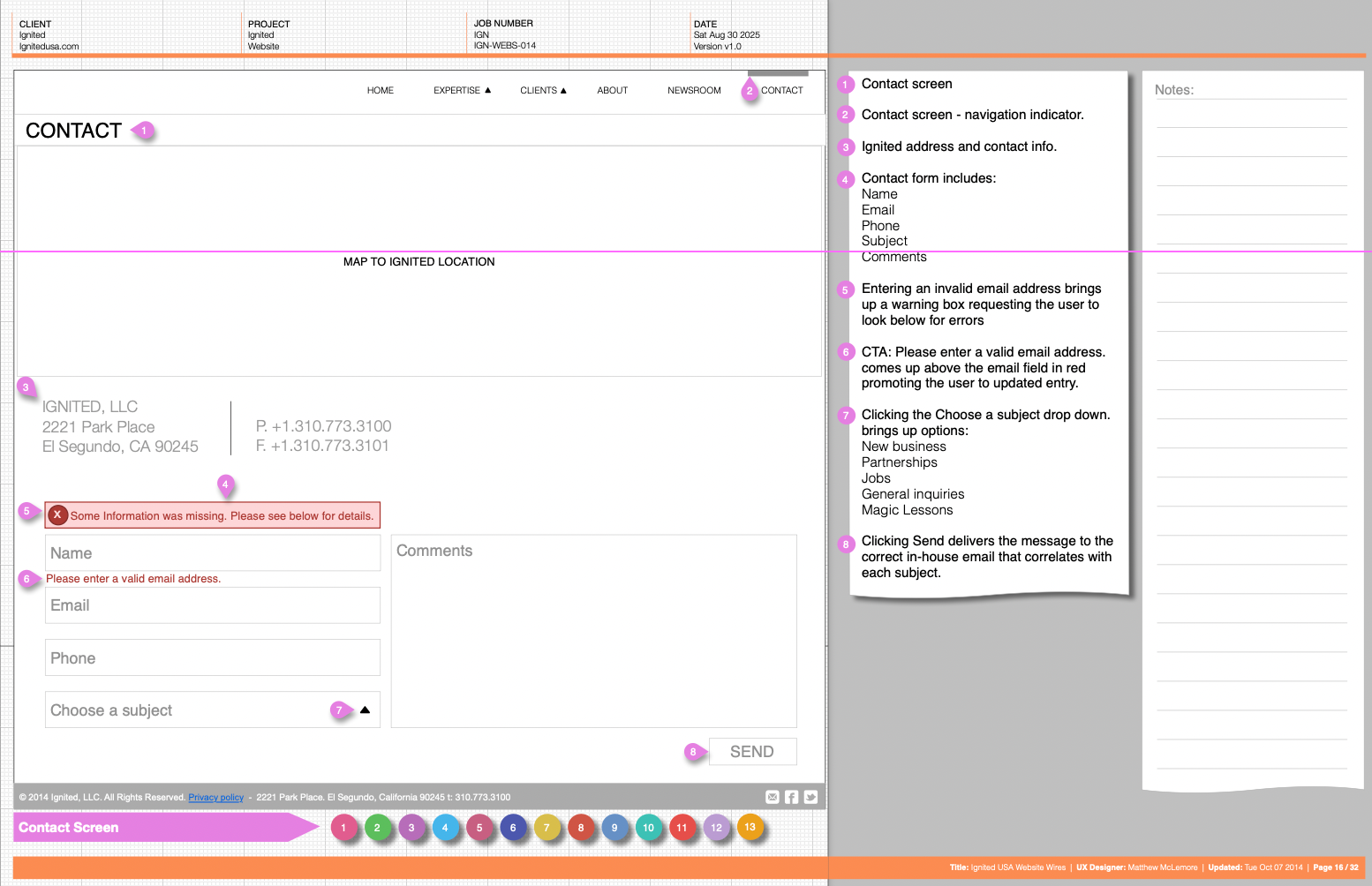Open the Twitter icon in footer

point(810,797)
